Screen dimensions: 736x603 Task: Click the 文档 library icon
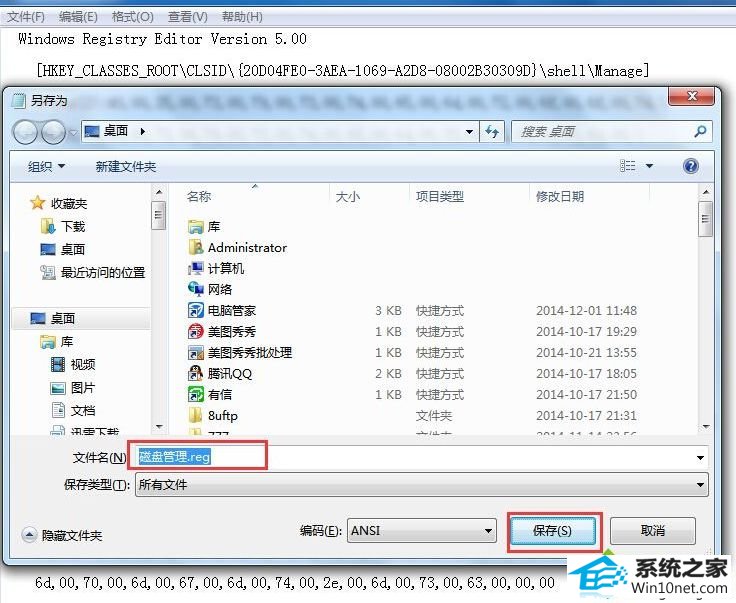point(58,410)
